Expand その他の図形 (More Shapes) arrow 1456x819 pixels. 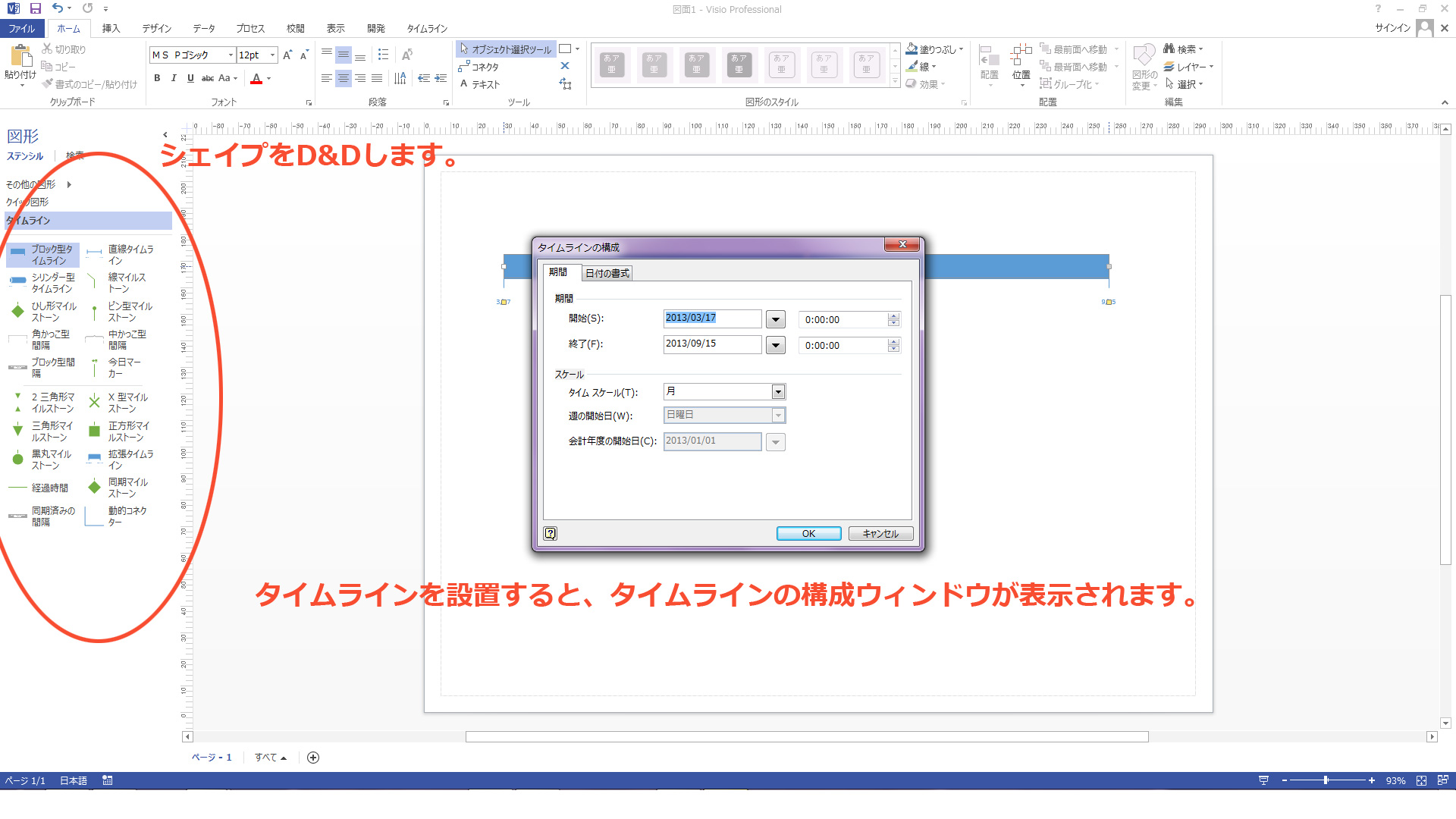coord(69,184)
